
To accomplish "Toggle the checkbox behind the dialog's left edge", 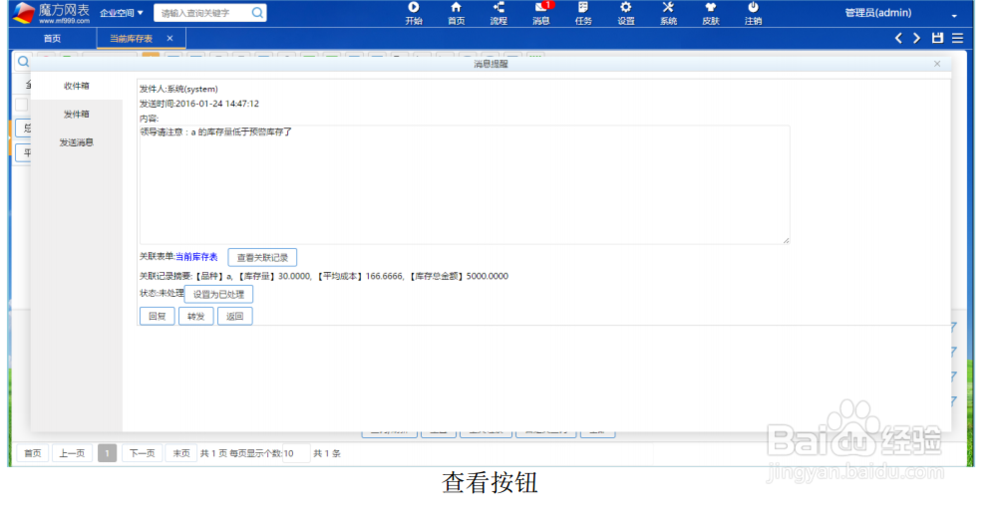I will [x=22, y=105].
